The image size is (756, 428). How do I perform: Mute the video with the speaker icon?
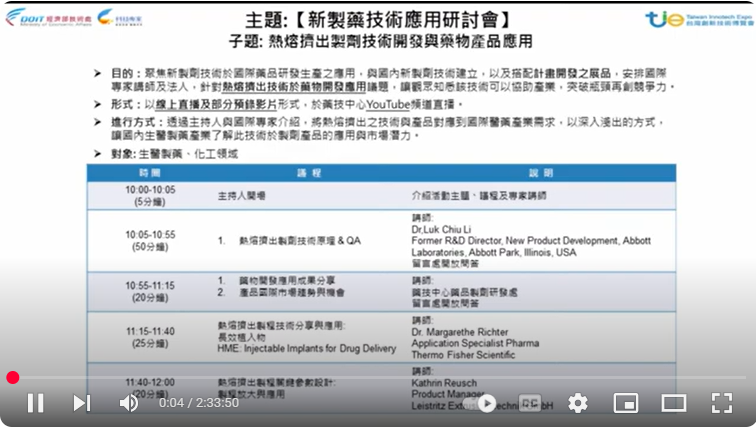pos(129,403)
